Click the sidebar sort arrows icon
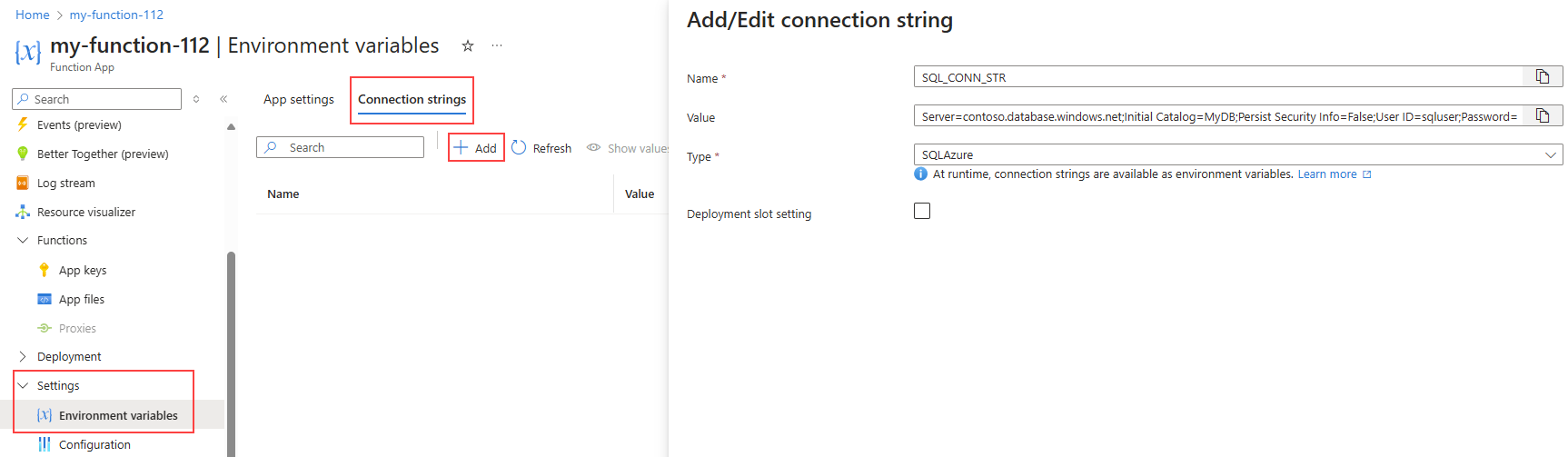1568x457 pixels. tap(196, 99)
